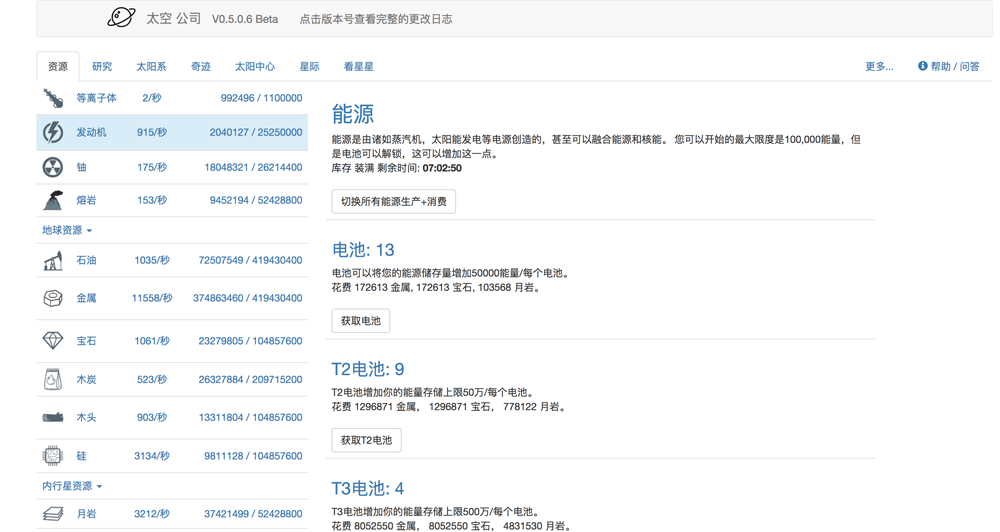Viewport: 1000px width, 532px height.
Task: Click remaining time 07:02:50
Action: pyautogui.click(x=442, y=168)
